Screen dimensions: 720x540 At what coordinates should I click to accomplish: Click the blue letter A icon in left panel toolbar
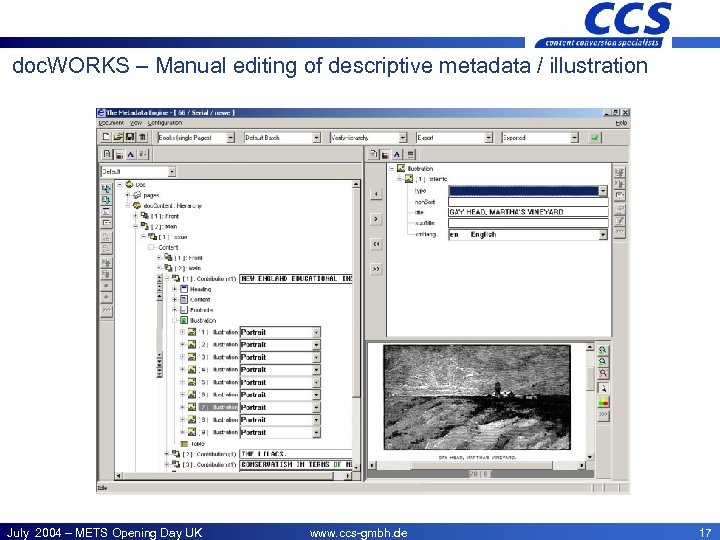131,154
